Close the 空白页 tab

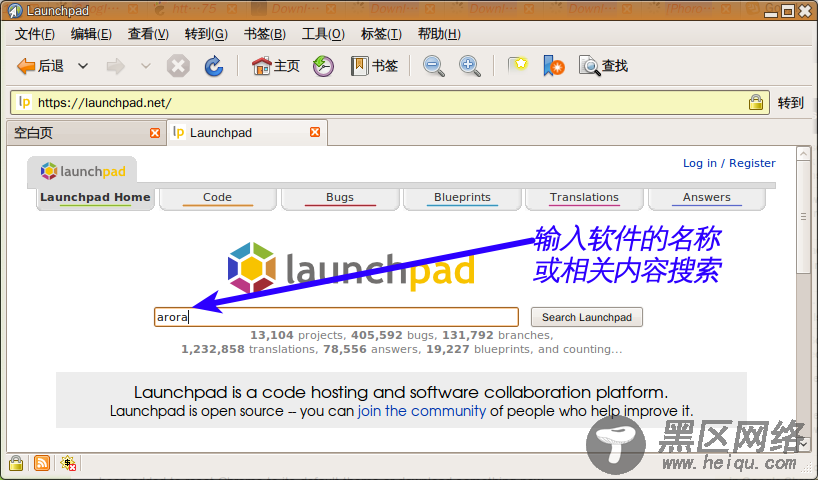click(155, 133)
